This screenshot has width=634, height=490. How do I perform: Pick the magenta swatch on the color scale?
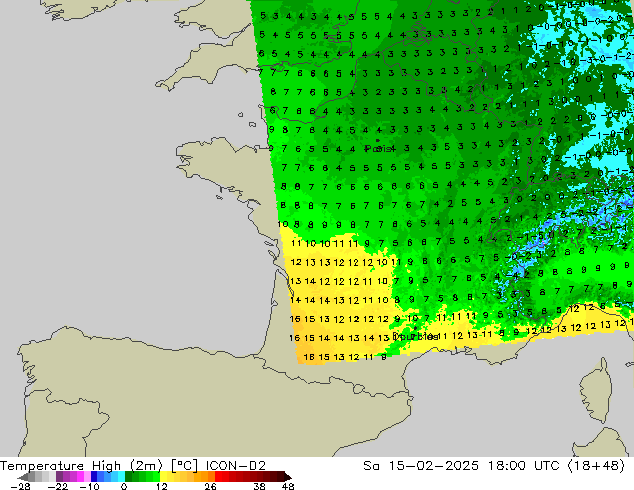click(x=80, y=477)
